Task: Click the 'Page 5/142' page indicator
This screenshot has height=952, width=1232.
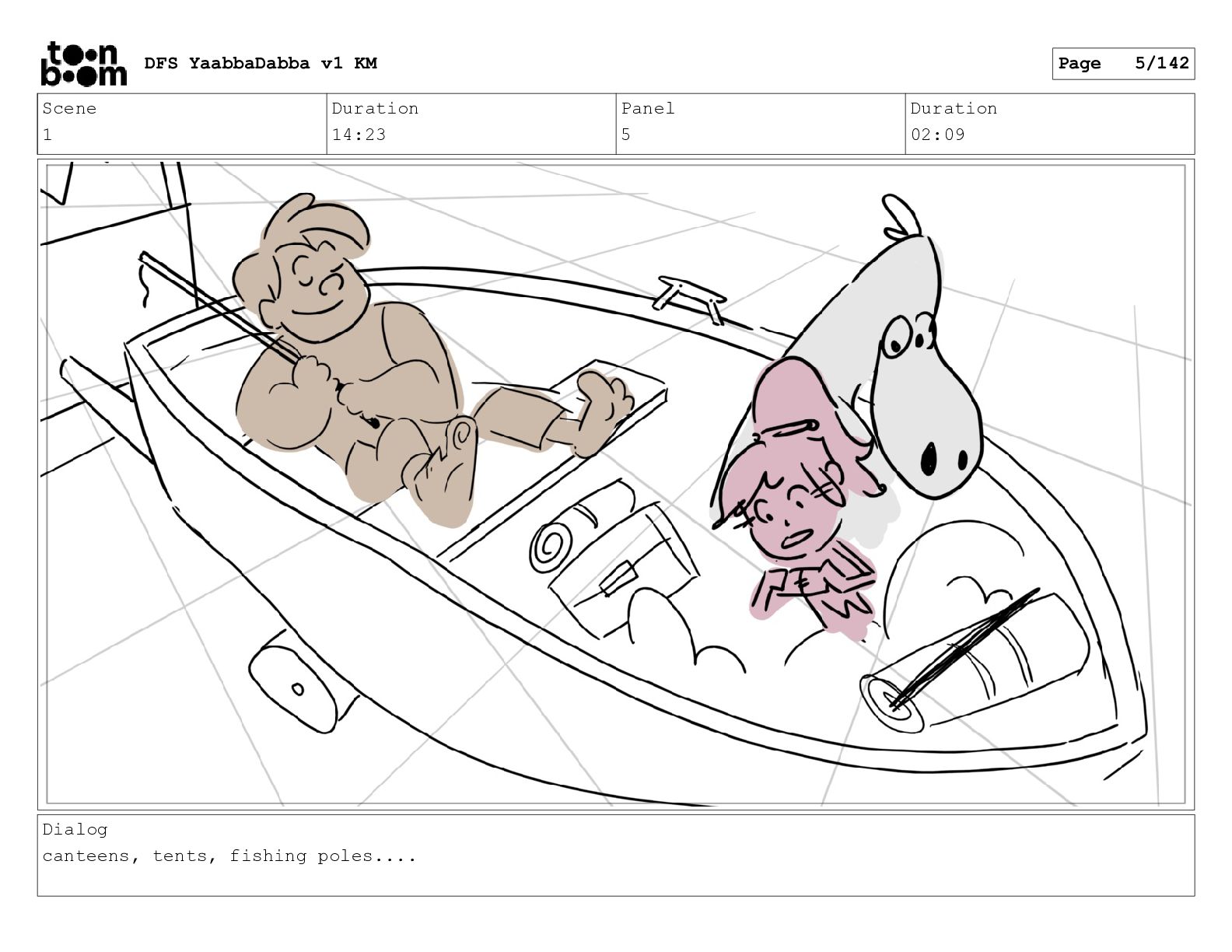Action: (x=1123, y=64)
